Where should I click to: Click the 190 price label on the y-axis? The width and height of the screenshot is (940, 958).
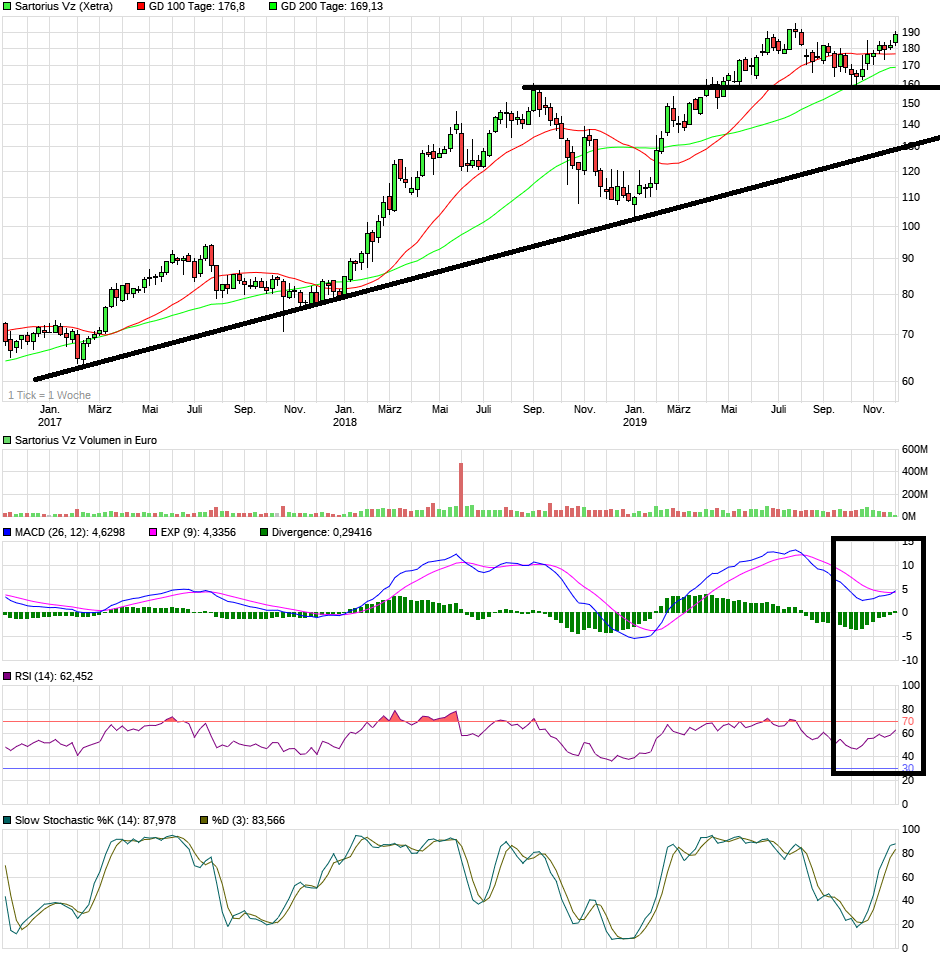tap(910, 32)
